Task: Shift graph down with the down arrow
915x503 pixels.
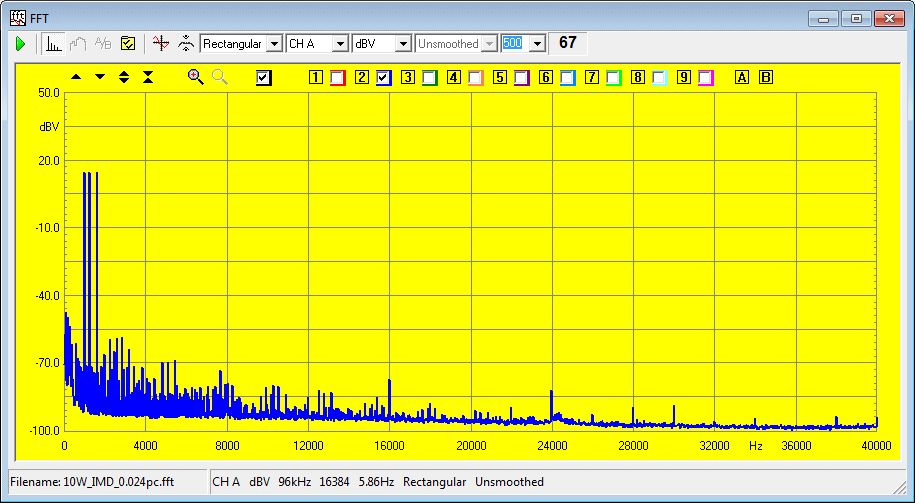Action: point(100,77)
